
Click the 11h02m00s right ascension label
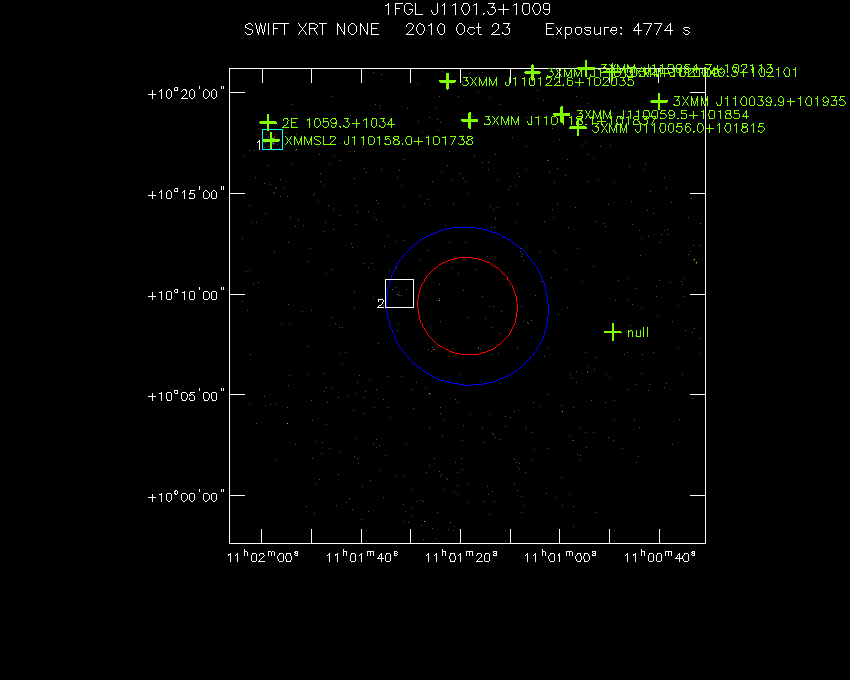263,557
